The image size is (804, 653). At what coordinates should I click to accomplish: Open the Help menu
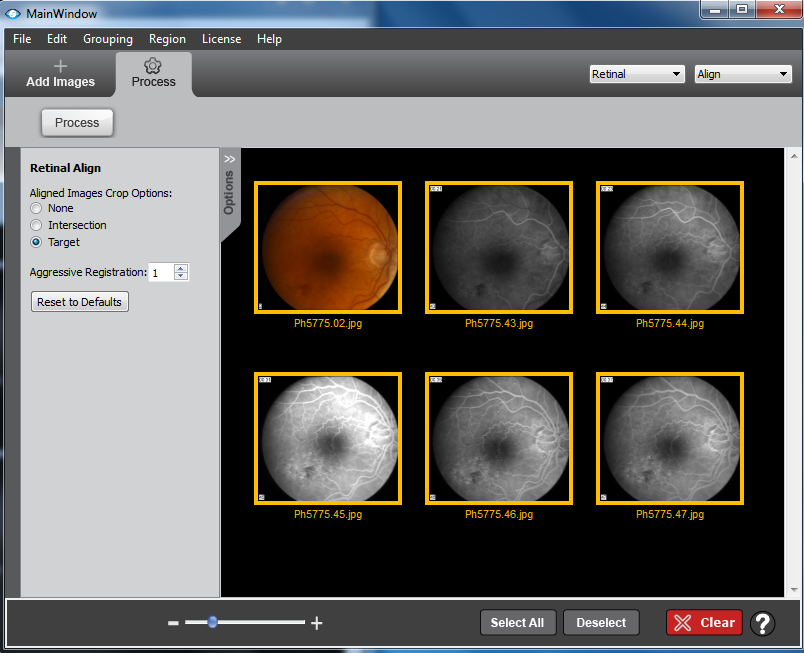[x=269, y=39]
